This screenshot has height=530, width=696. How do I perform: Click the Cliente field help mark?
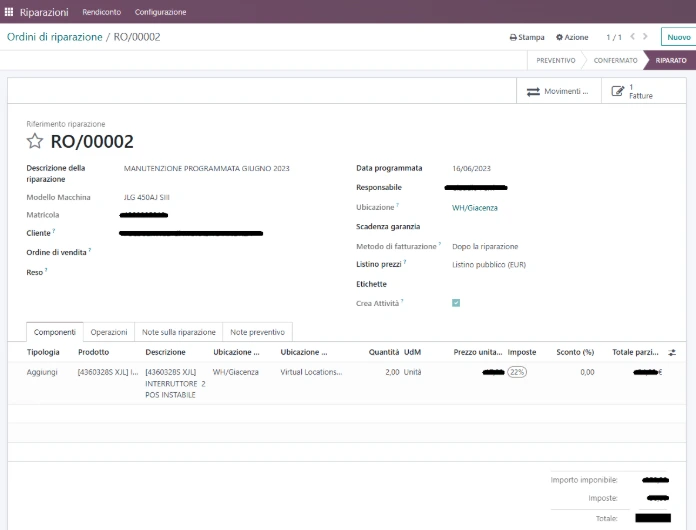coord(54,230)
